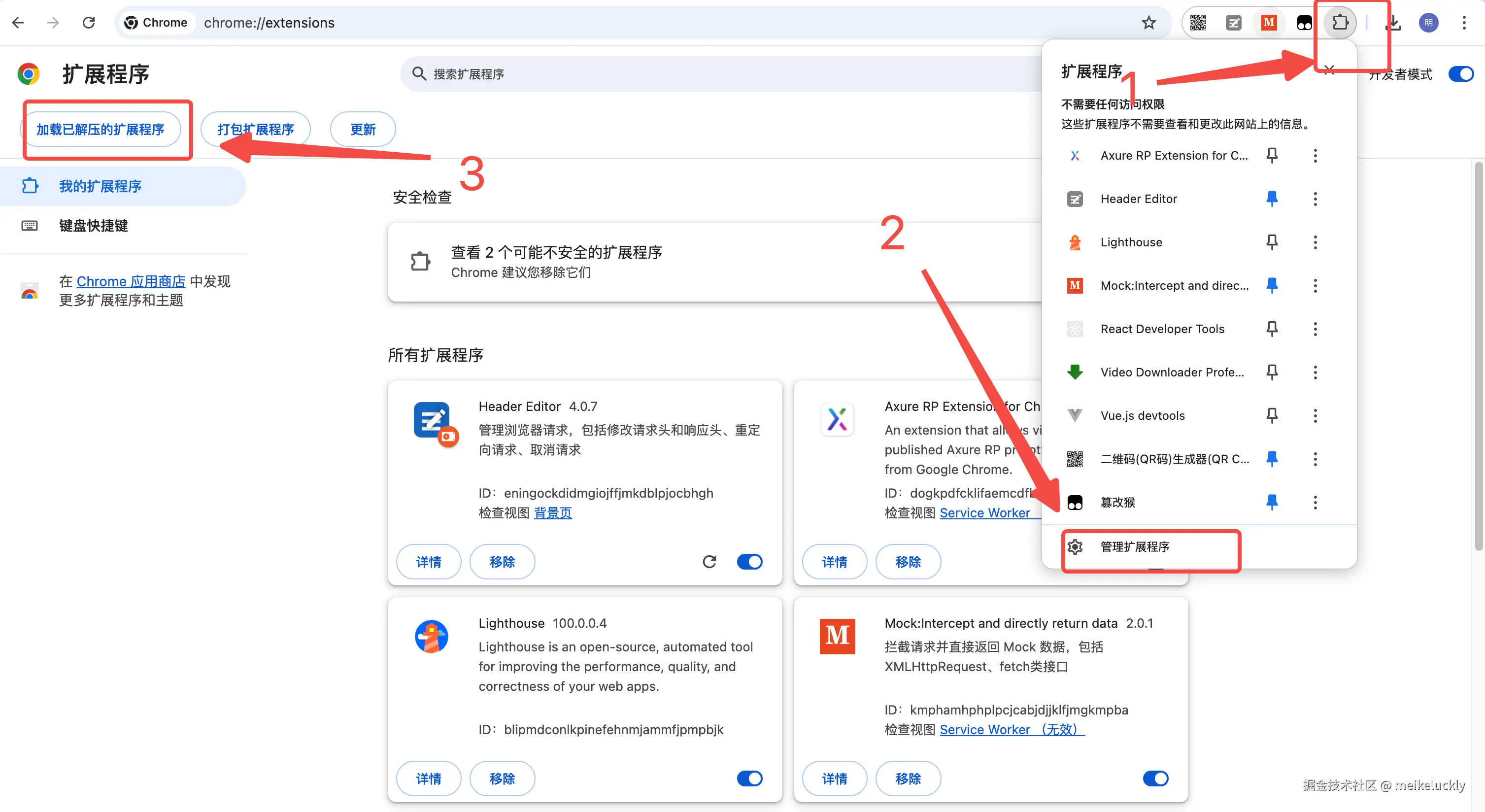Click the QR code generator toolbar icon
Screen dimensions: 1485x812
1197,23
